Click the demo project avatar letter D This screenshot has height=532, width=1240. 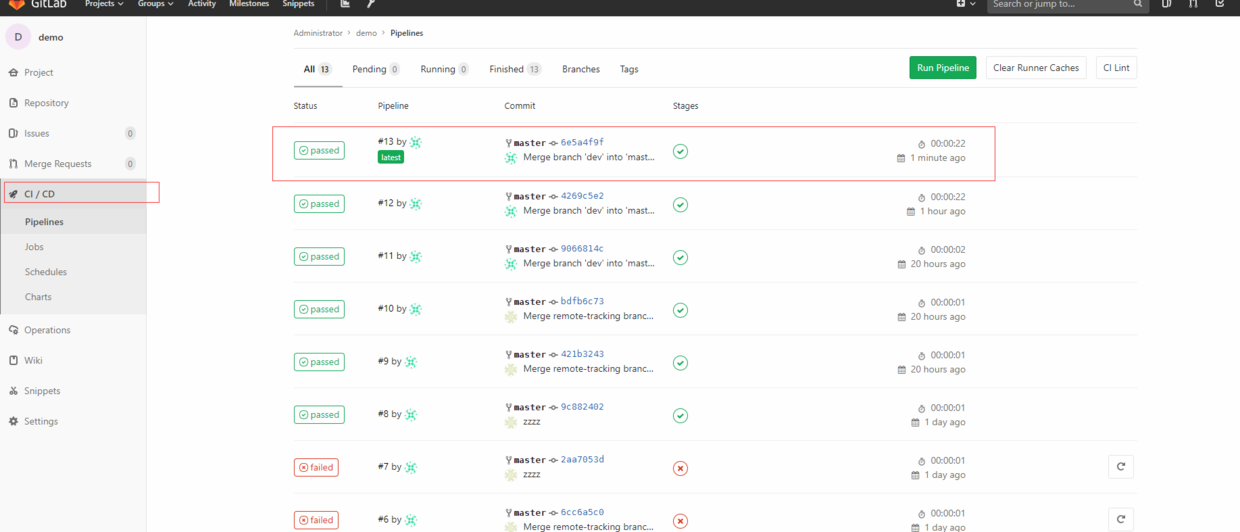click(18, 37)
